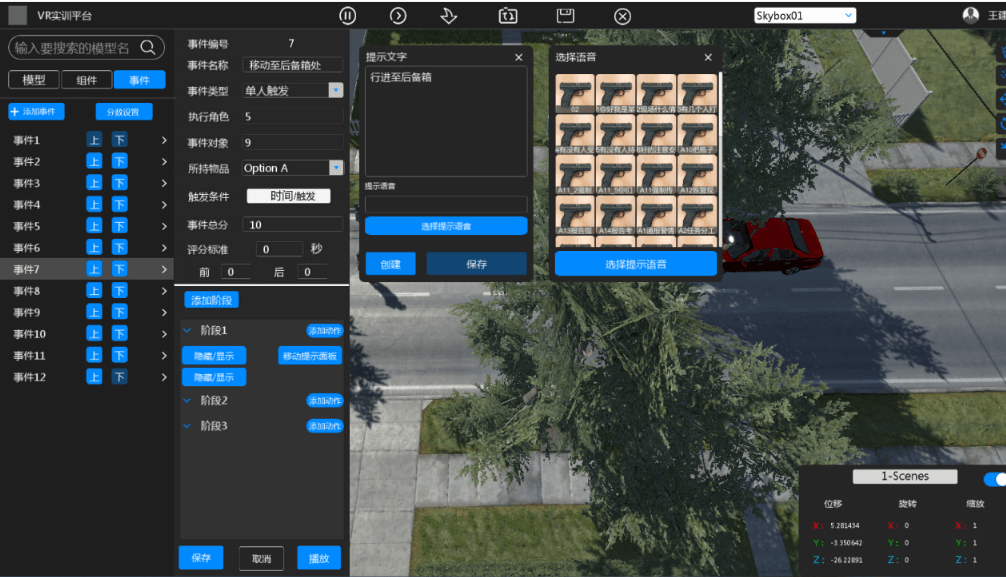Open the 所持物品 Option A dropdown
The image size is (1006, 577).
coord(336,168)
